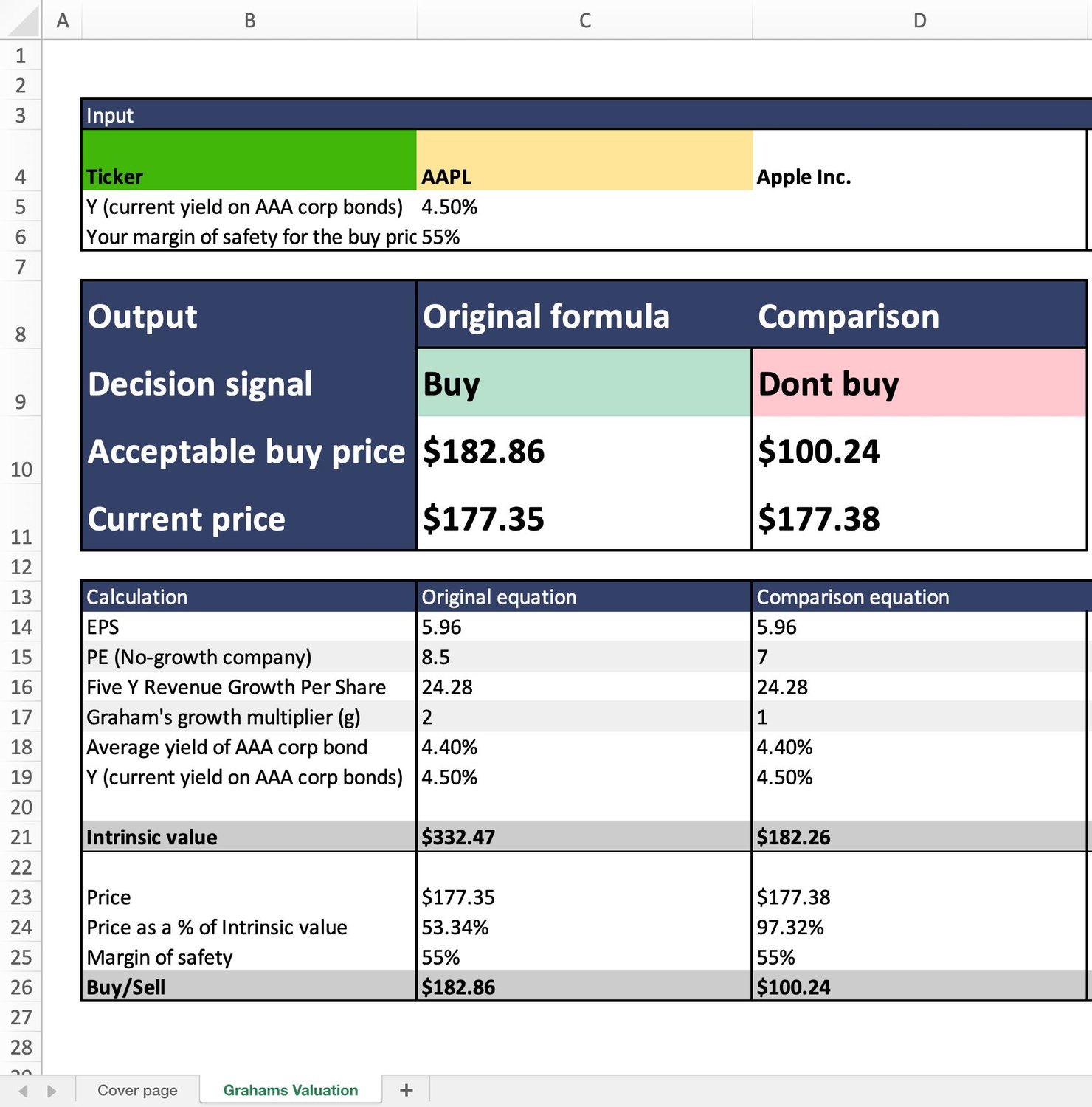The image size is (1092, 1107).
Task: Select the Grahams Valuation sheet tab
Action: tap(290, 1090)
